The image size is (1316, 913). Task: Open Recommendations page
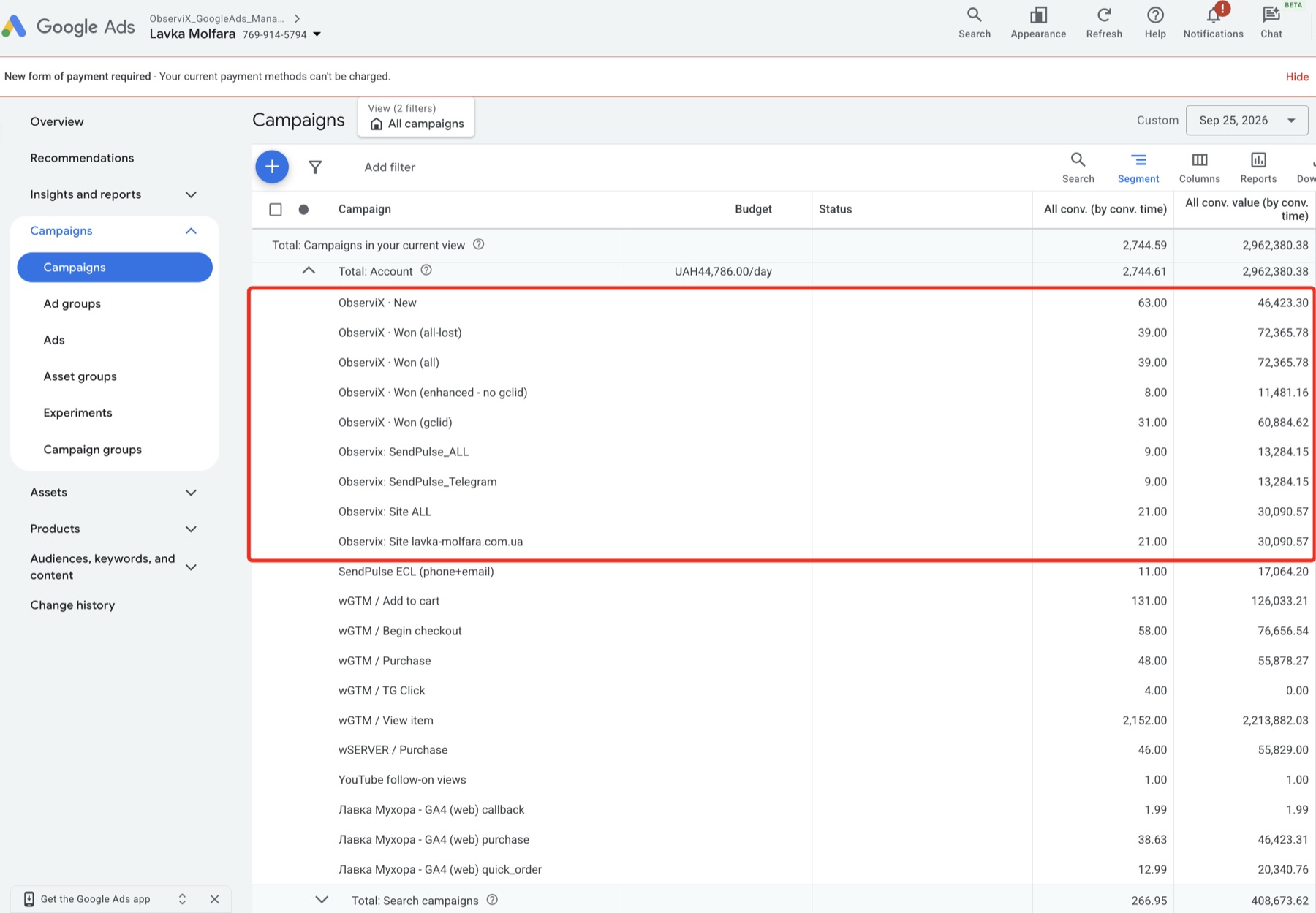click(82, 158)
